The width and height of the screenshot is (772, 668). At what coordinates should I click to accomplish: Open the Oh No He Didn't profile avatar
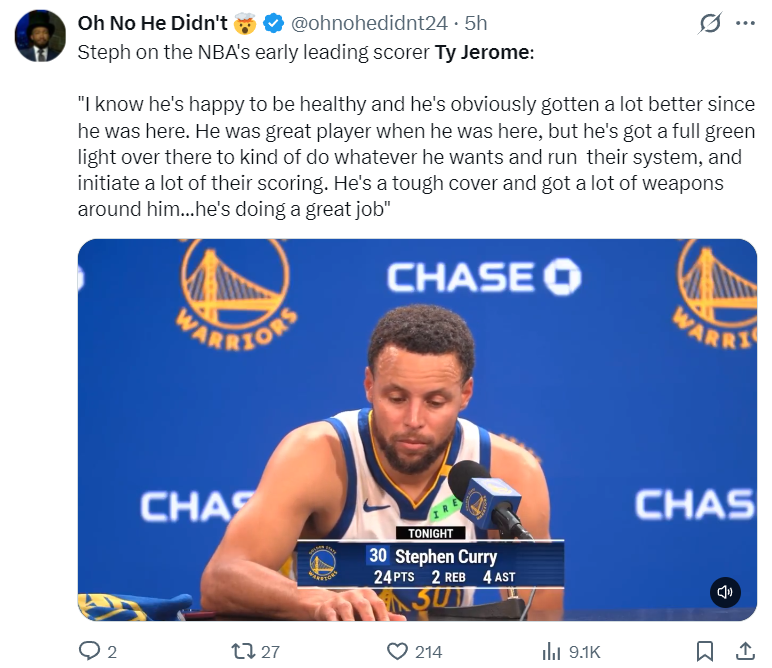point(40,35)
